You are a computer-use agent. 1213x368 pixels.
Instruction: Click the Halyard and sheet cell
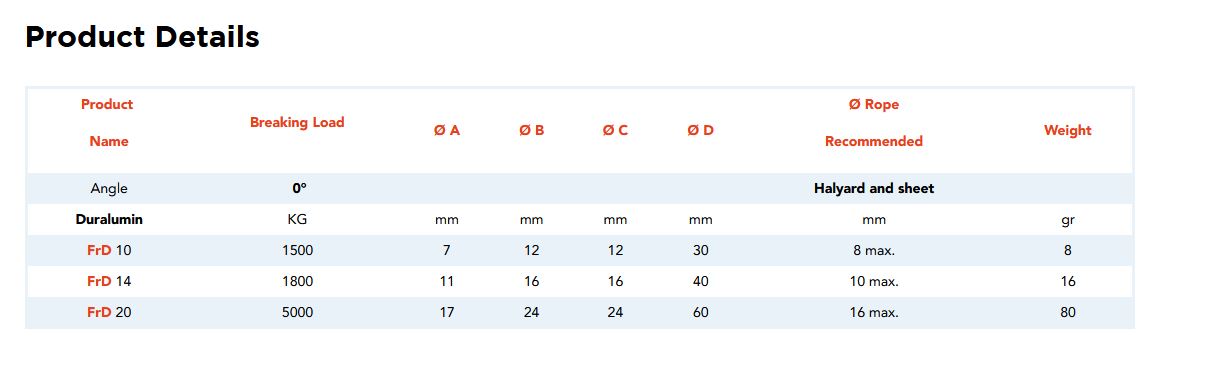coord(874,188)
